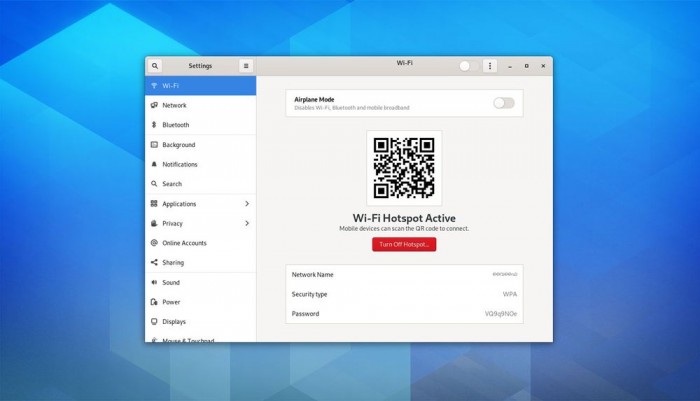
Task: Toggle the Airplane Mode switch
Action: click(504, 103)
